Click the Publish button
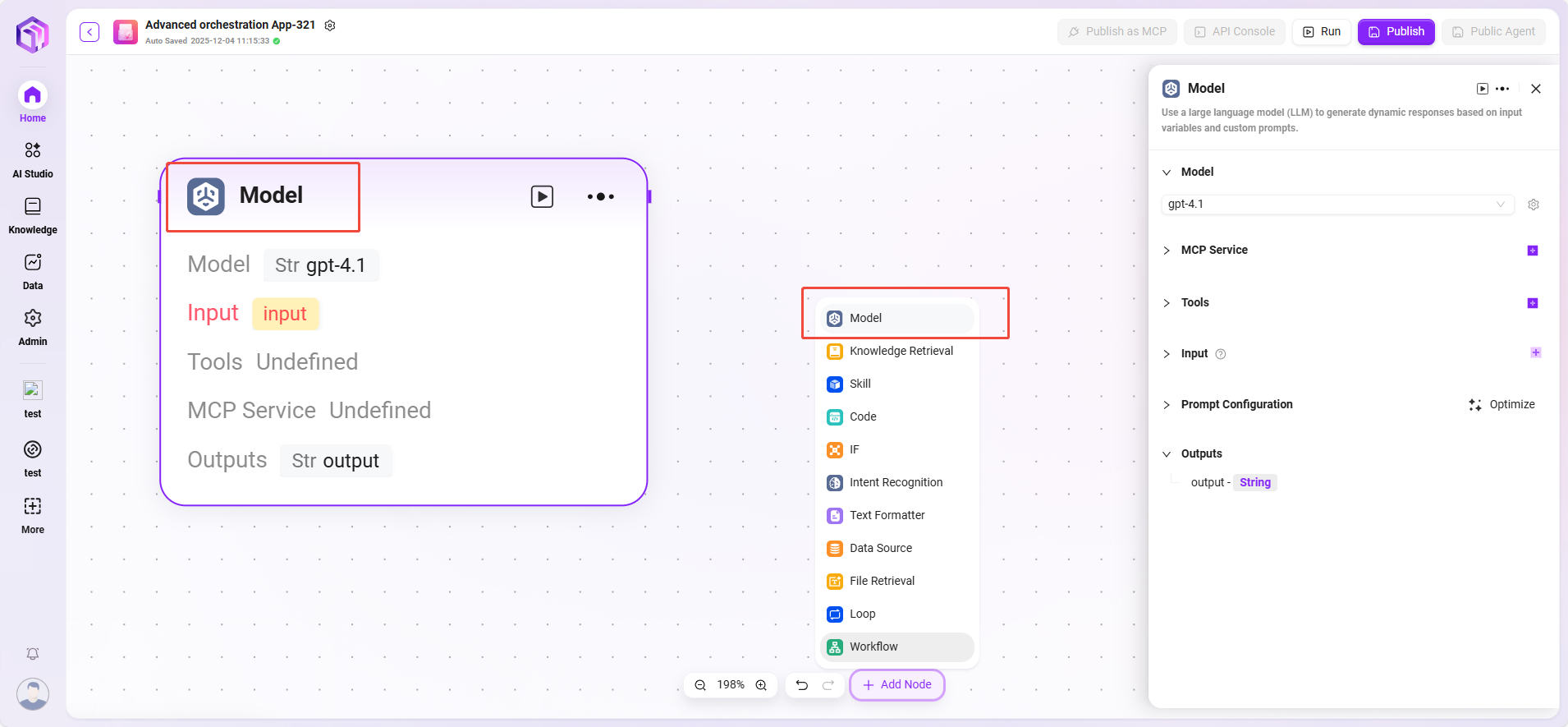 [x=1396, y=32]
